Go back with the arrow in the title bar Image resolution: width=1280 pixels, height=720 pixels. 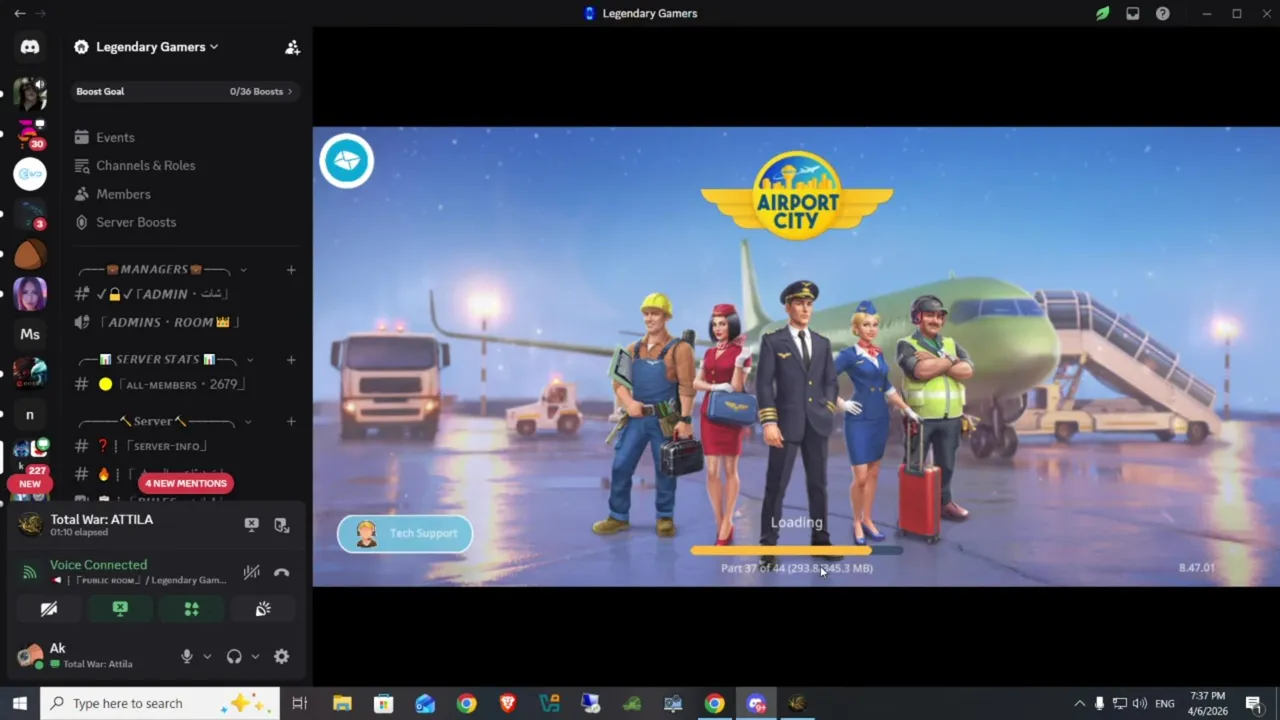pyautogui.click(x=19, y=13)
